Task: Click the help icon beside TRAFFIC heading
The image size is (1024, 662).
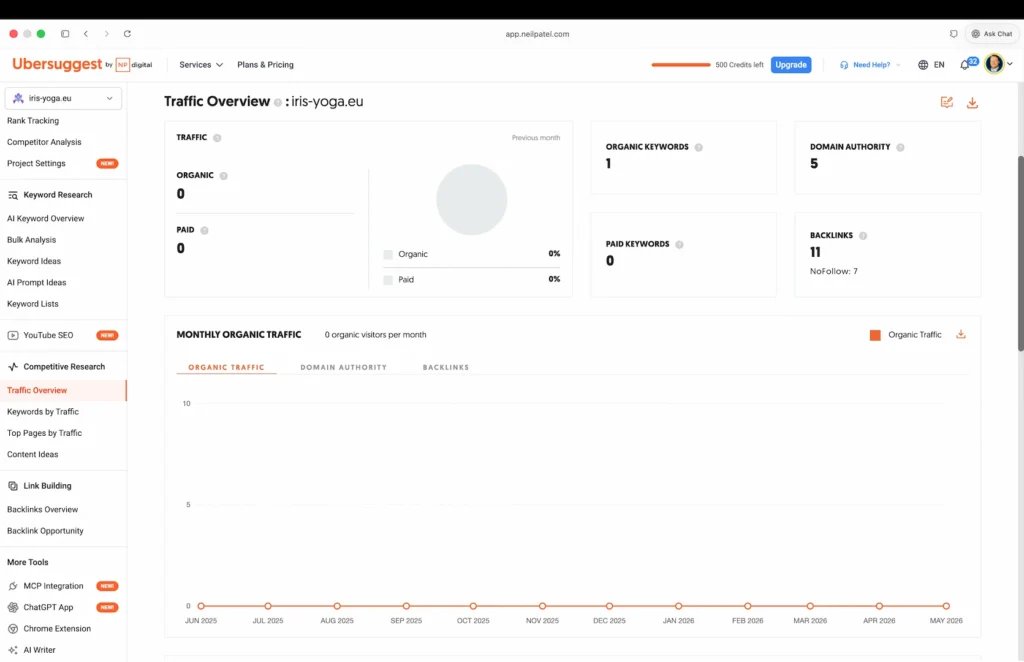Action: [x=217, y=138]
